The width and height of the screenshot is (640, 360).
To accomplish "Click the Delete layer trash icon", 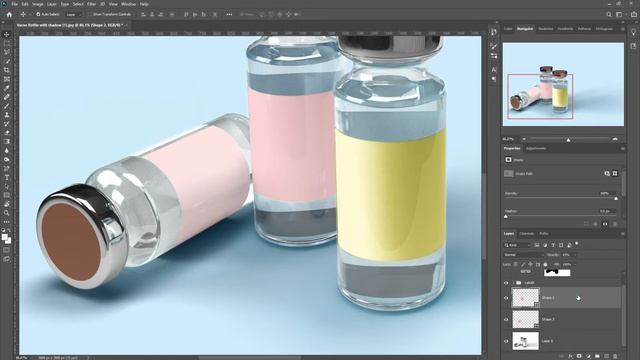I will click(x=615, y=356).
